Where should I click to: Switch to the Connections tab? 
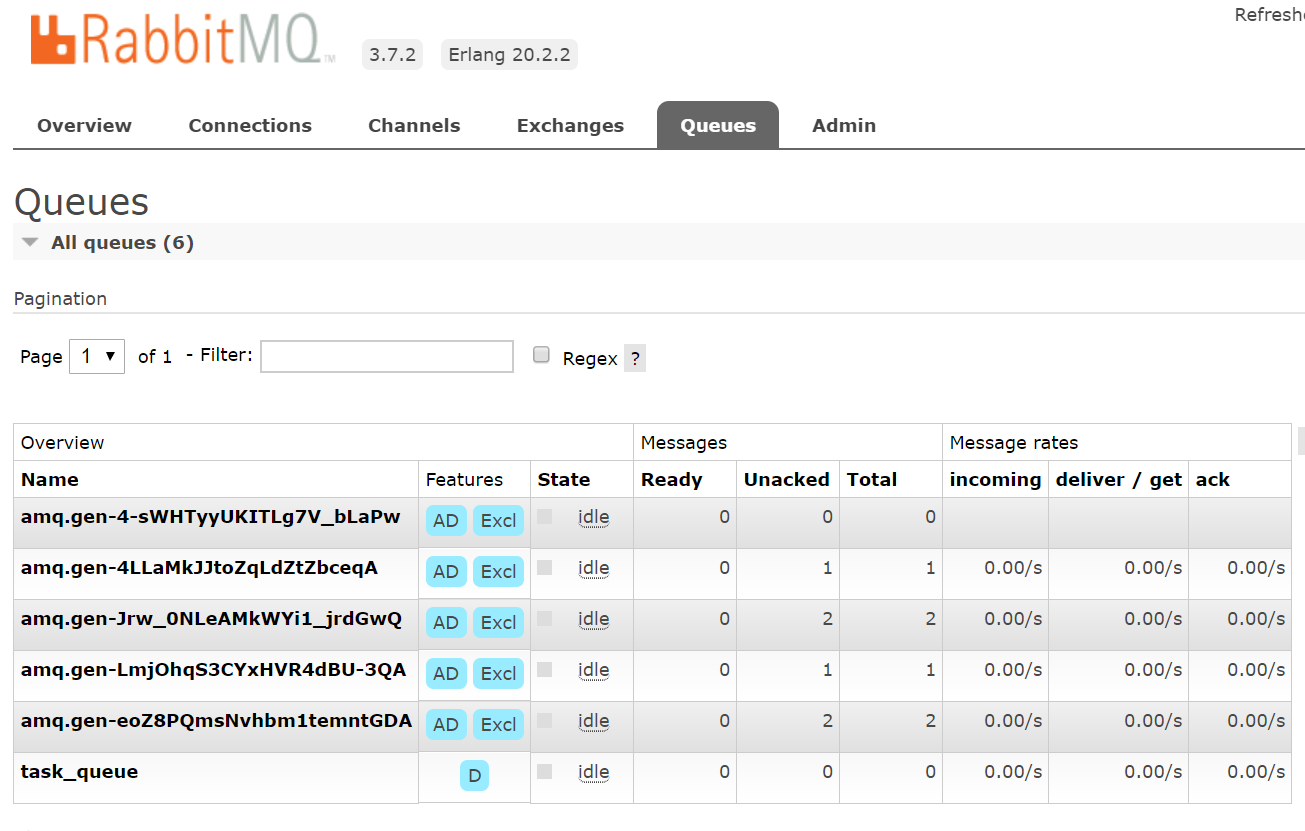(250, 125)
